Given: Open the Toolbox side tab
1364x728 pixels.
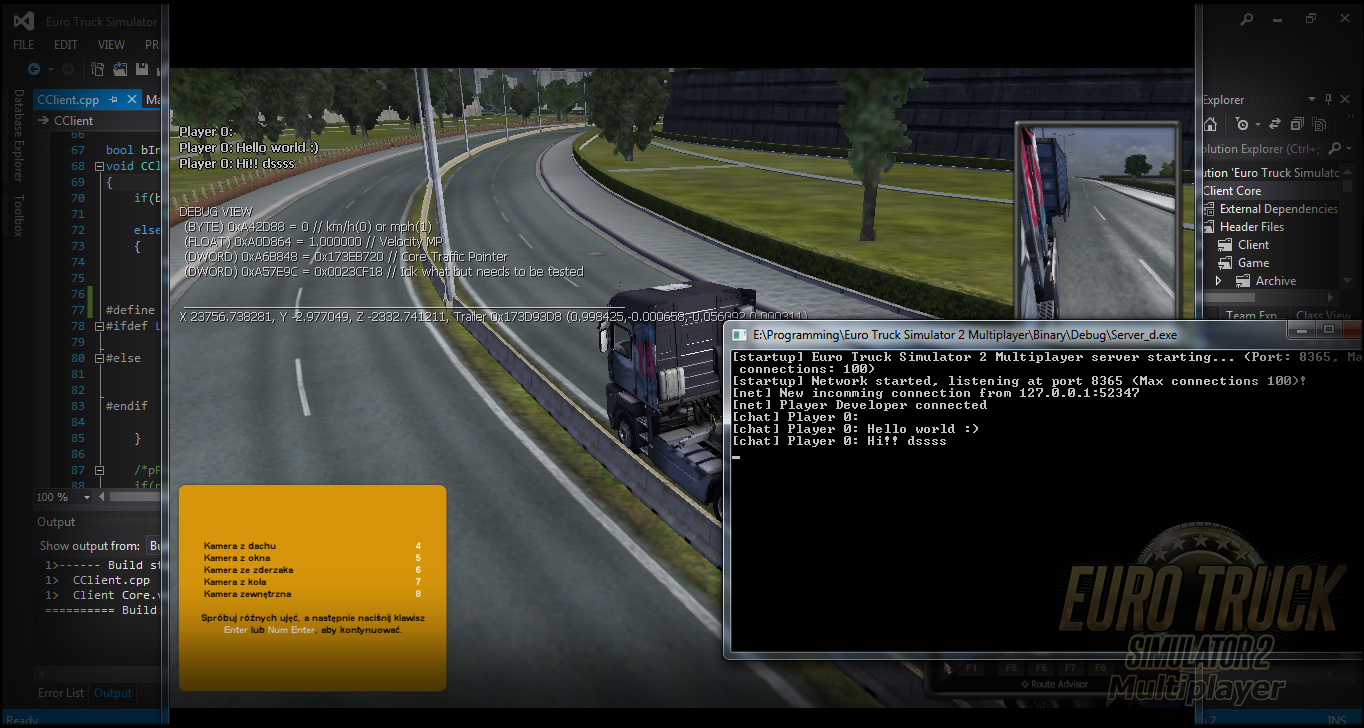Looking at the screenshot, I should 18,215.
